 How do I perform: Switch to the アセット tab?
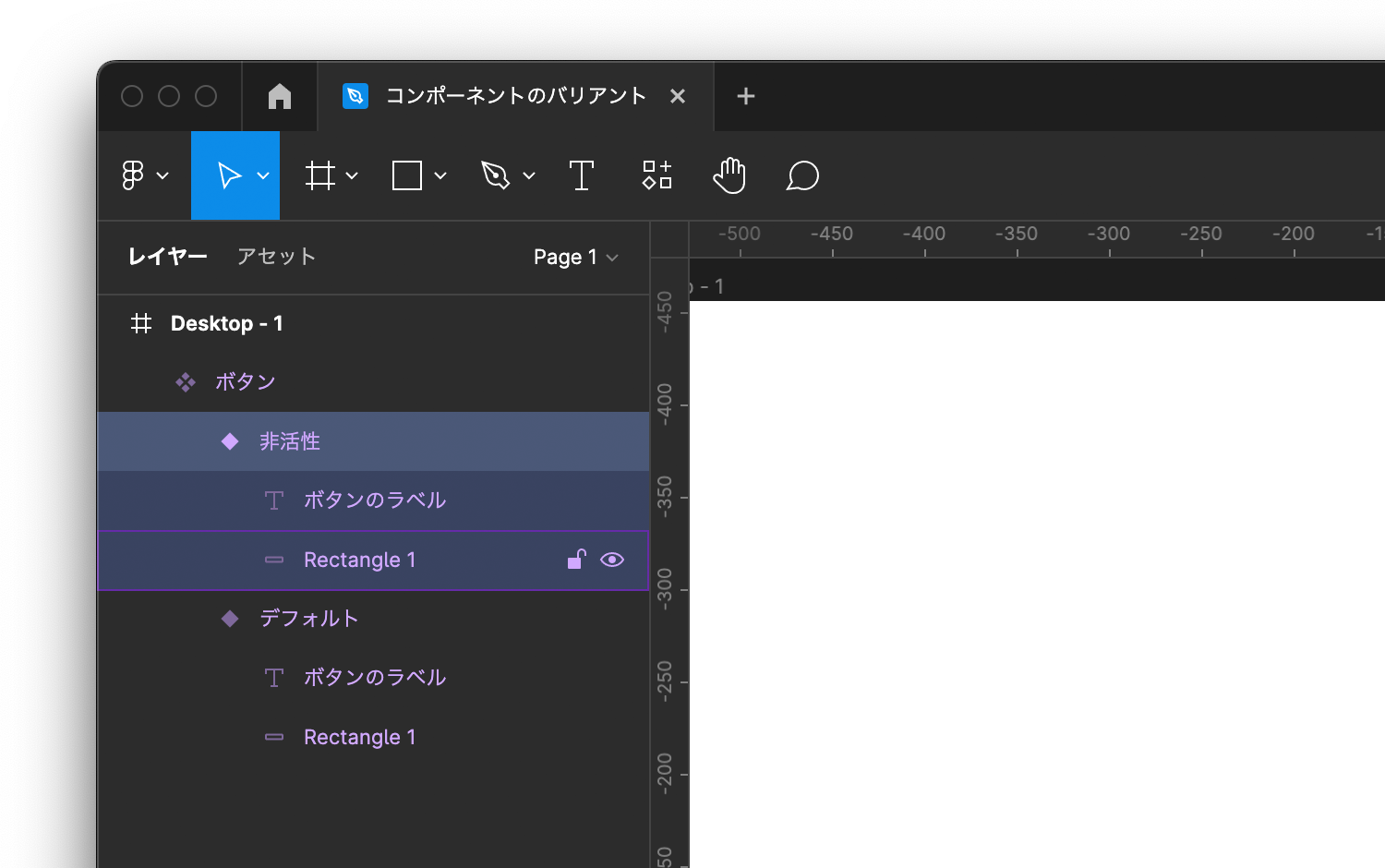pyautogui.click(x=277, y=257)
